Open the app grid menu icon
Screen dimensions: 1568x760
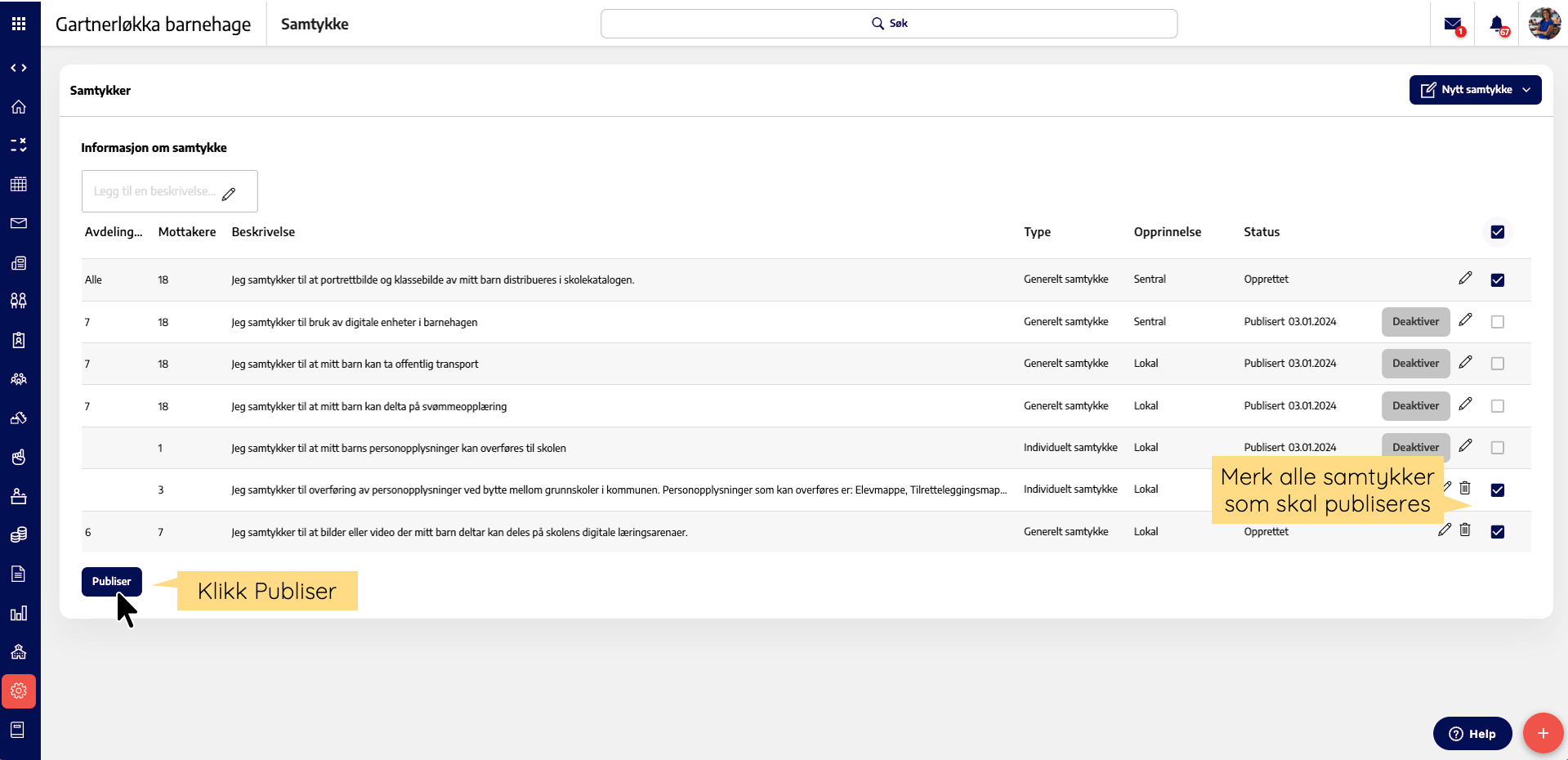(x=19, y=24)
